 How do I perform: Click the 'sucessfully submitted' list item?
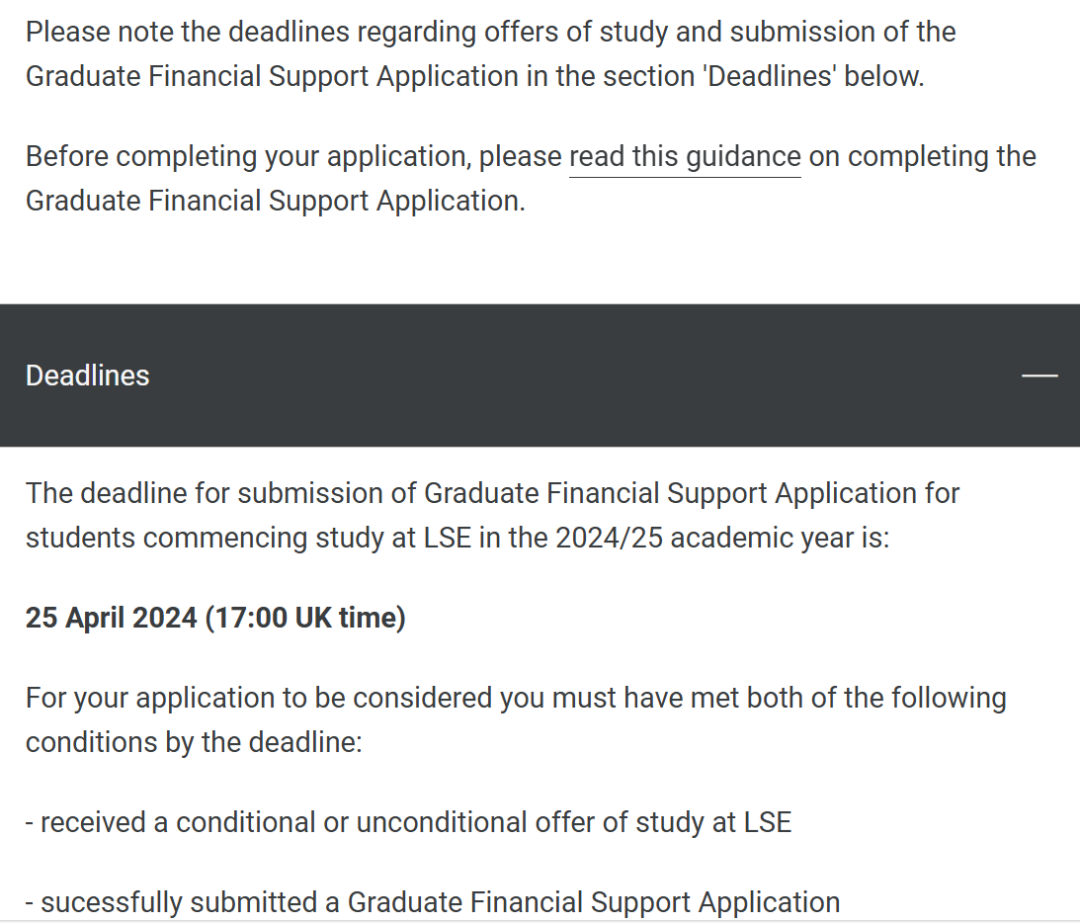[x=433, y=902]
